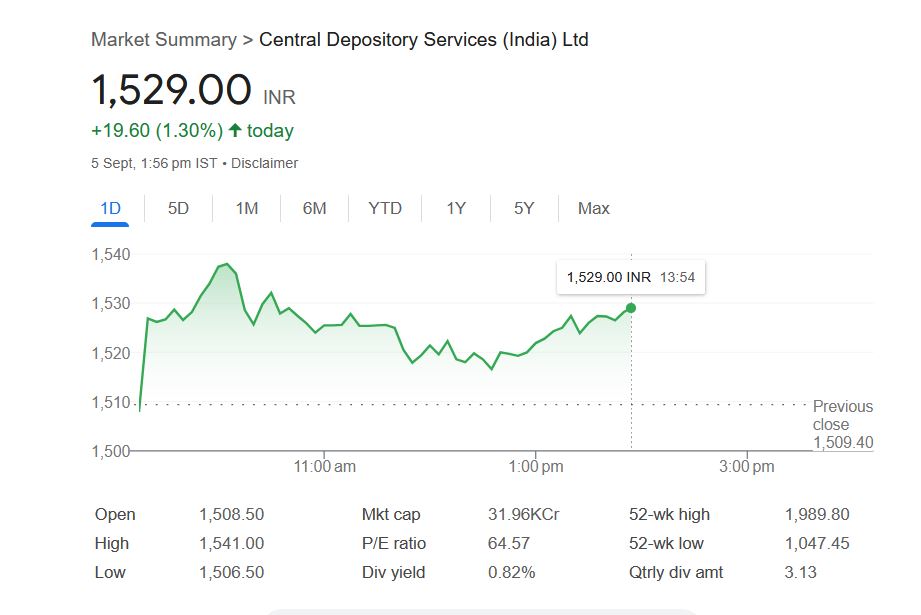921x615 pixels.
Task: Click the green up arrow beside today
Action: pyautogui.click(x=235, y=130)
